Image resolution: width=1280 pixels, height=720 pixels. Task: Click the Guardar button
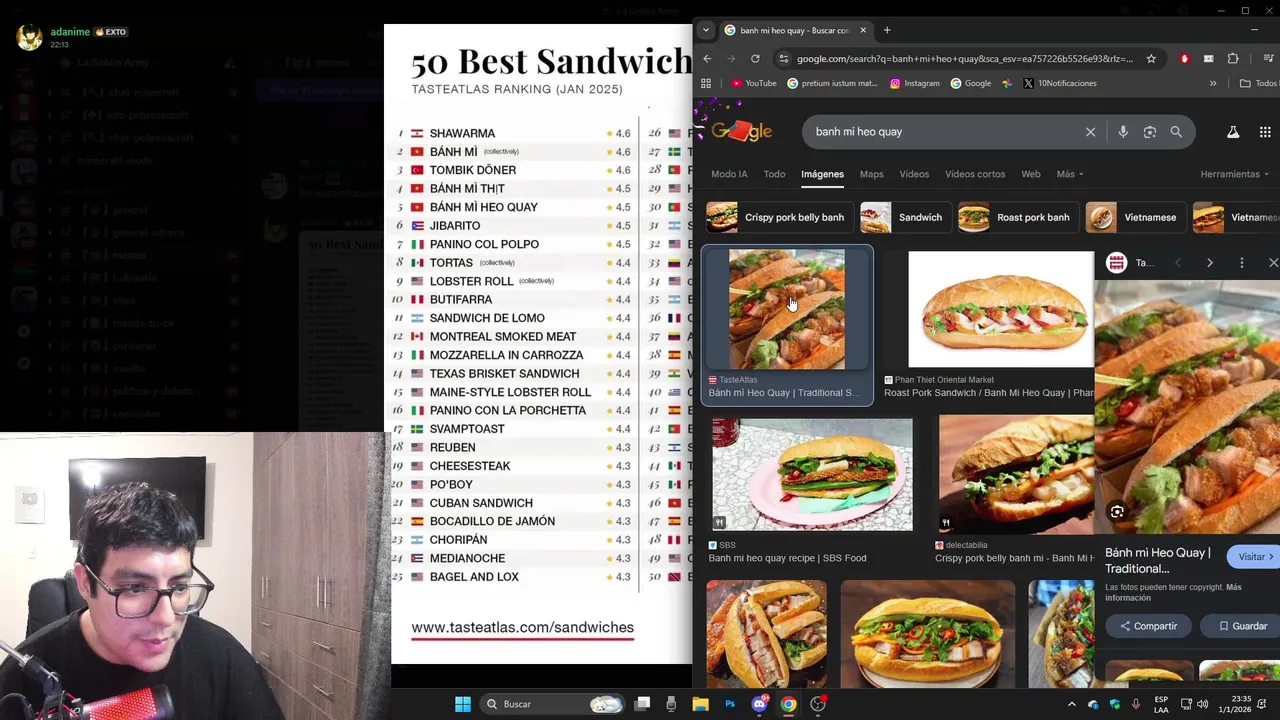click(x=1242, y=626)
